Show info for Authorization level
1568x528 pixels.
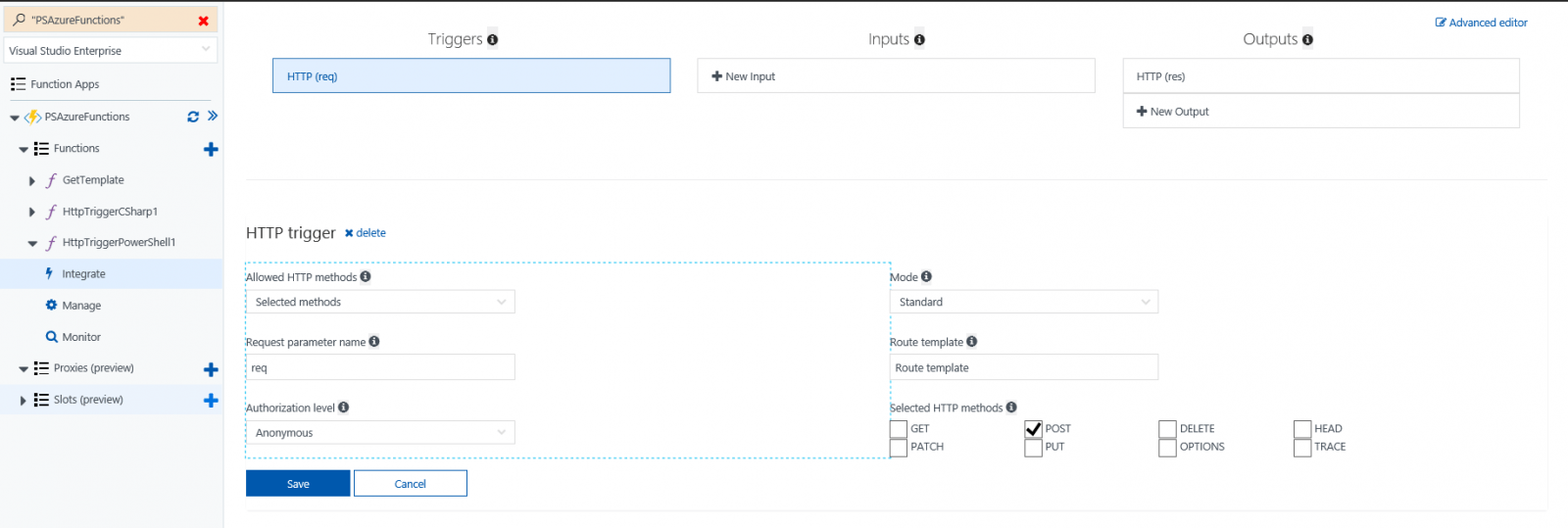344,407
